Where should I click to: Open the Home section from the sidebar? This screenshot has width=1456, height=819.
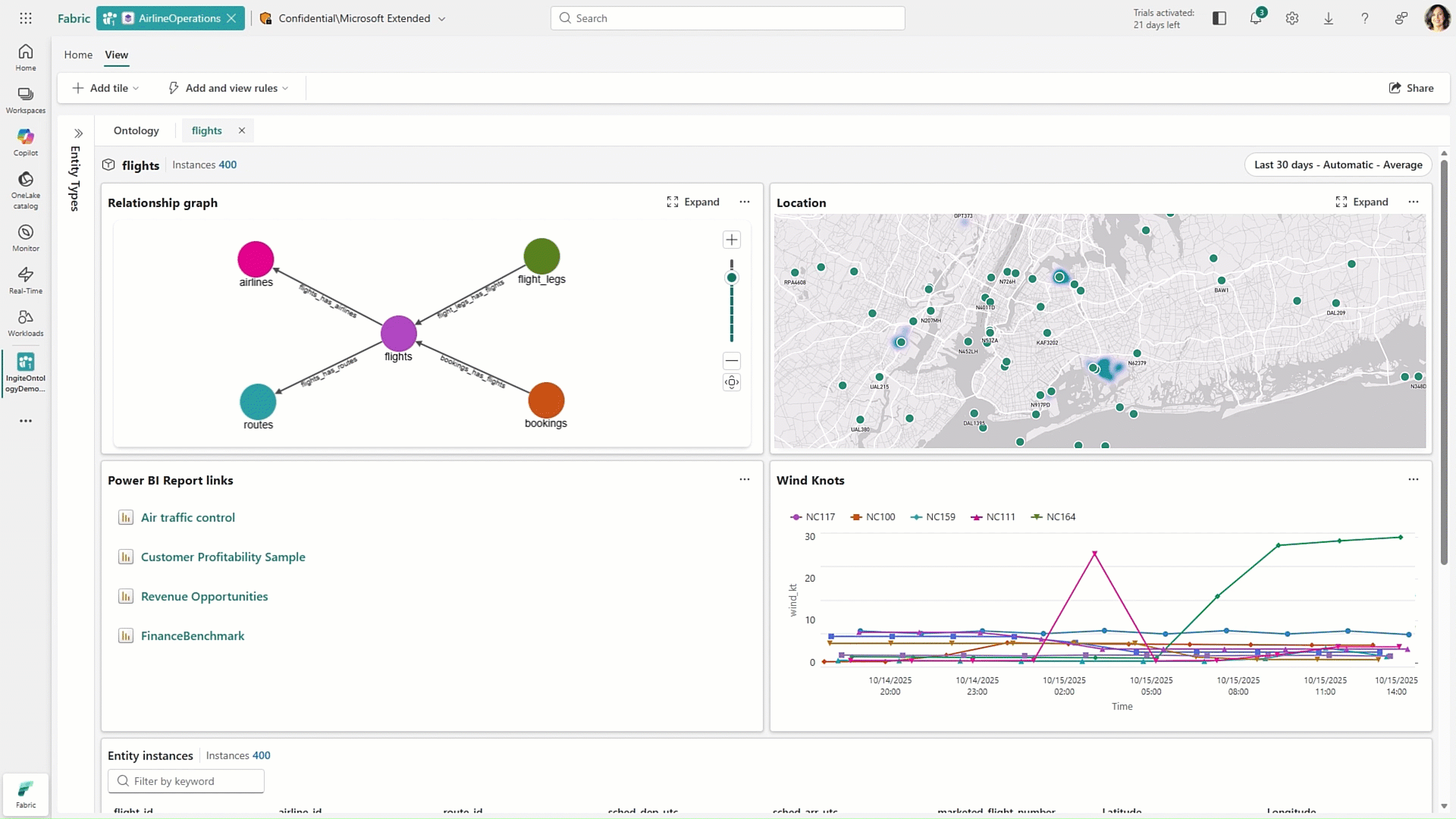coord(25,55)
